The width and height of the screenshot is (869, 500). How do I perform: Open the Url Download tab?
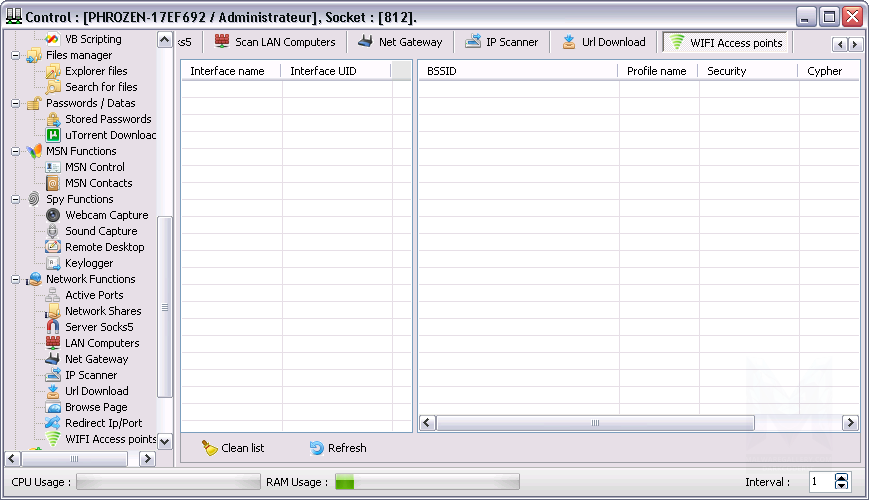click(x=603, y=42)
